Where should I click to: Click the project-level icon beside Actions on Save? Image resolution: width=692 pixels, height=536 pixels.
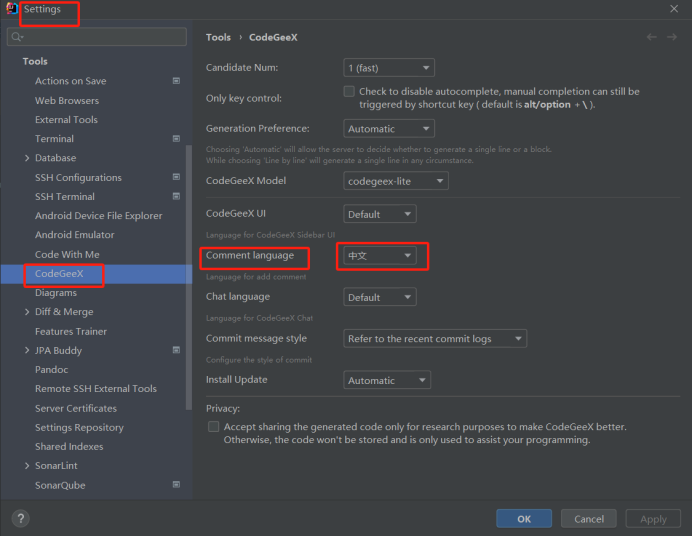pos(176,81)
